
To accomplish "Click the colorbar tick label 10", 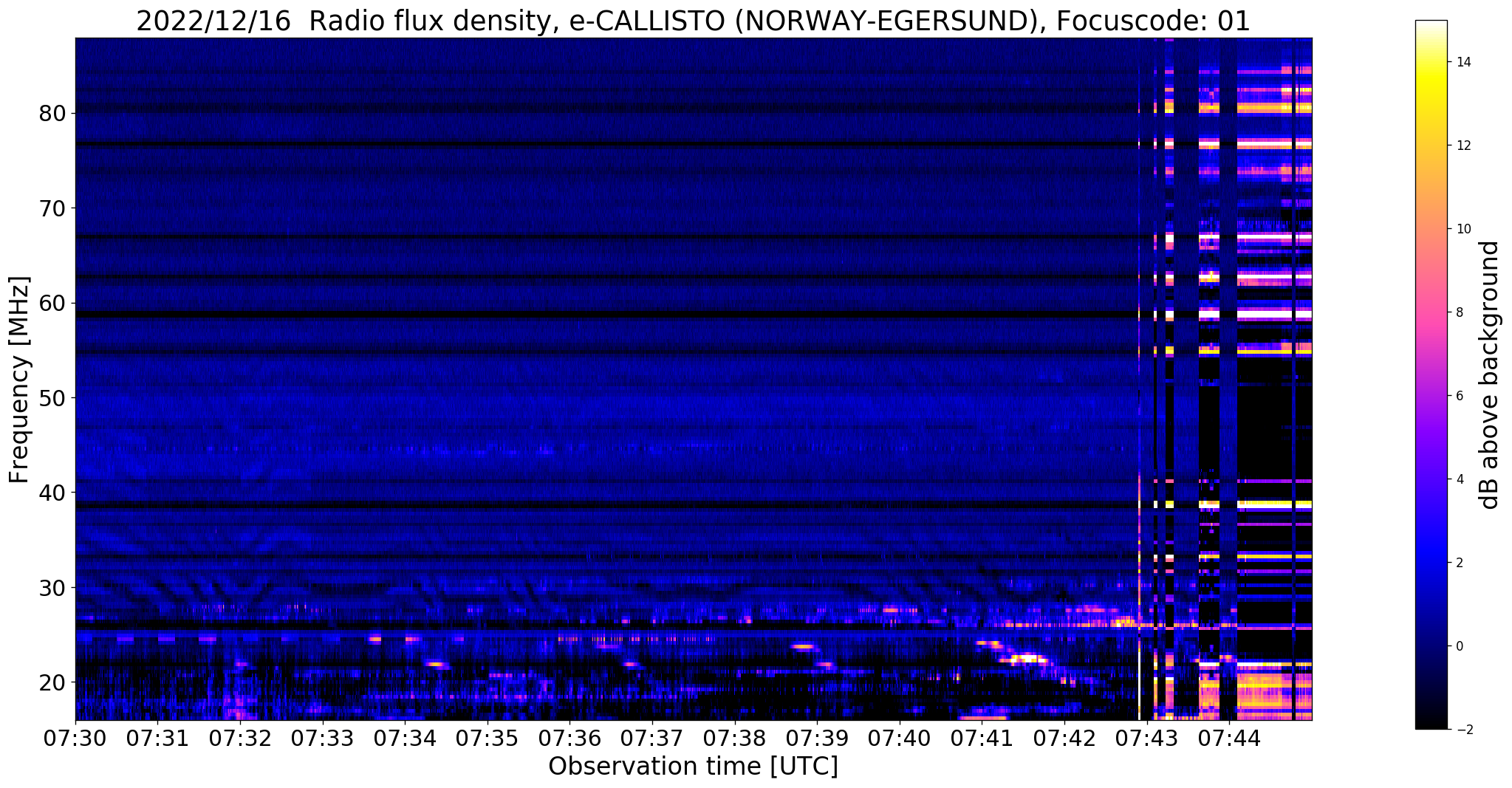I will point(1463,229).
